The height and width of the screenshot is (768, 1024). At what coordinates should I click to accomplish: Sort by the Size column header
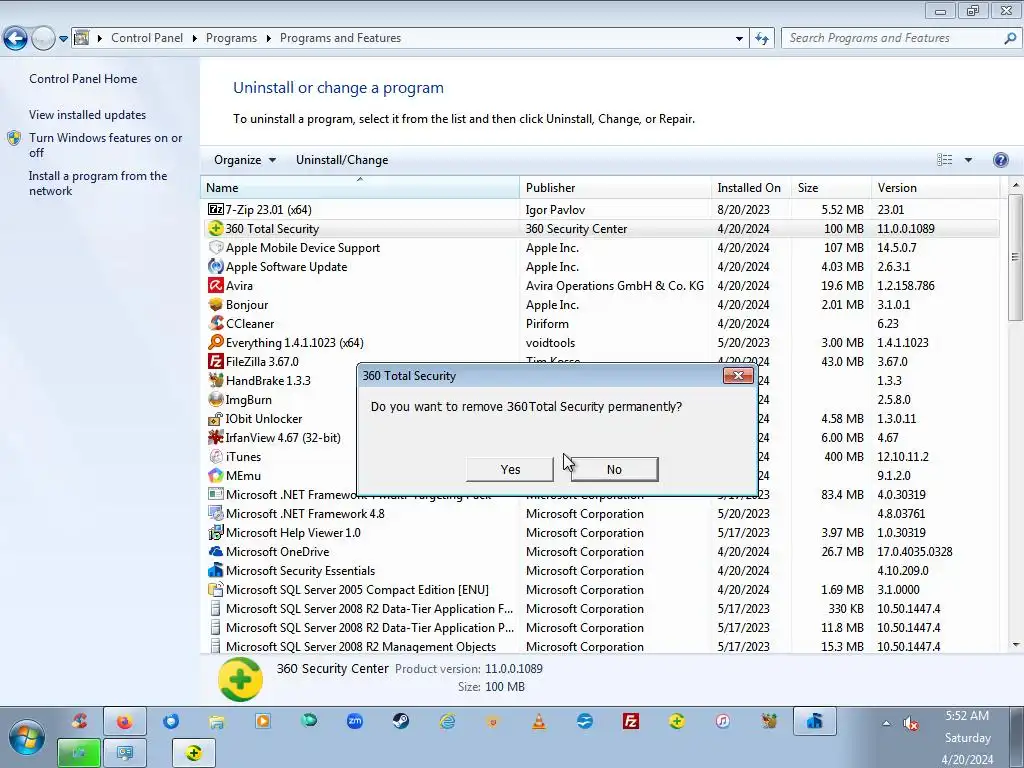(x=831, y=187)
